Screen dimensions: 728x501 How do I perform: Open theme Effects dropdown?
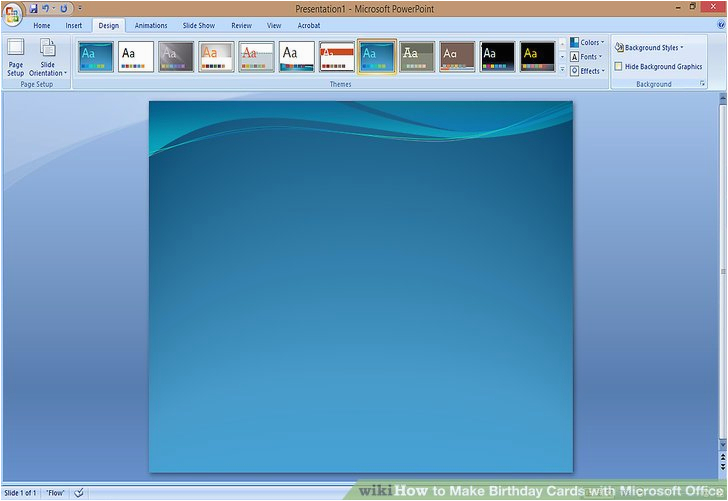pyautogui.click(x=587, y=71)
